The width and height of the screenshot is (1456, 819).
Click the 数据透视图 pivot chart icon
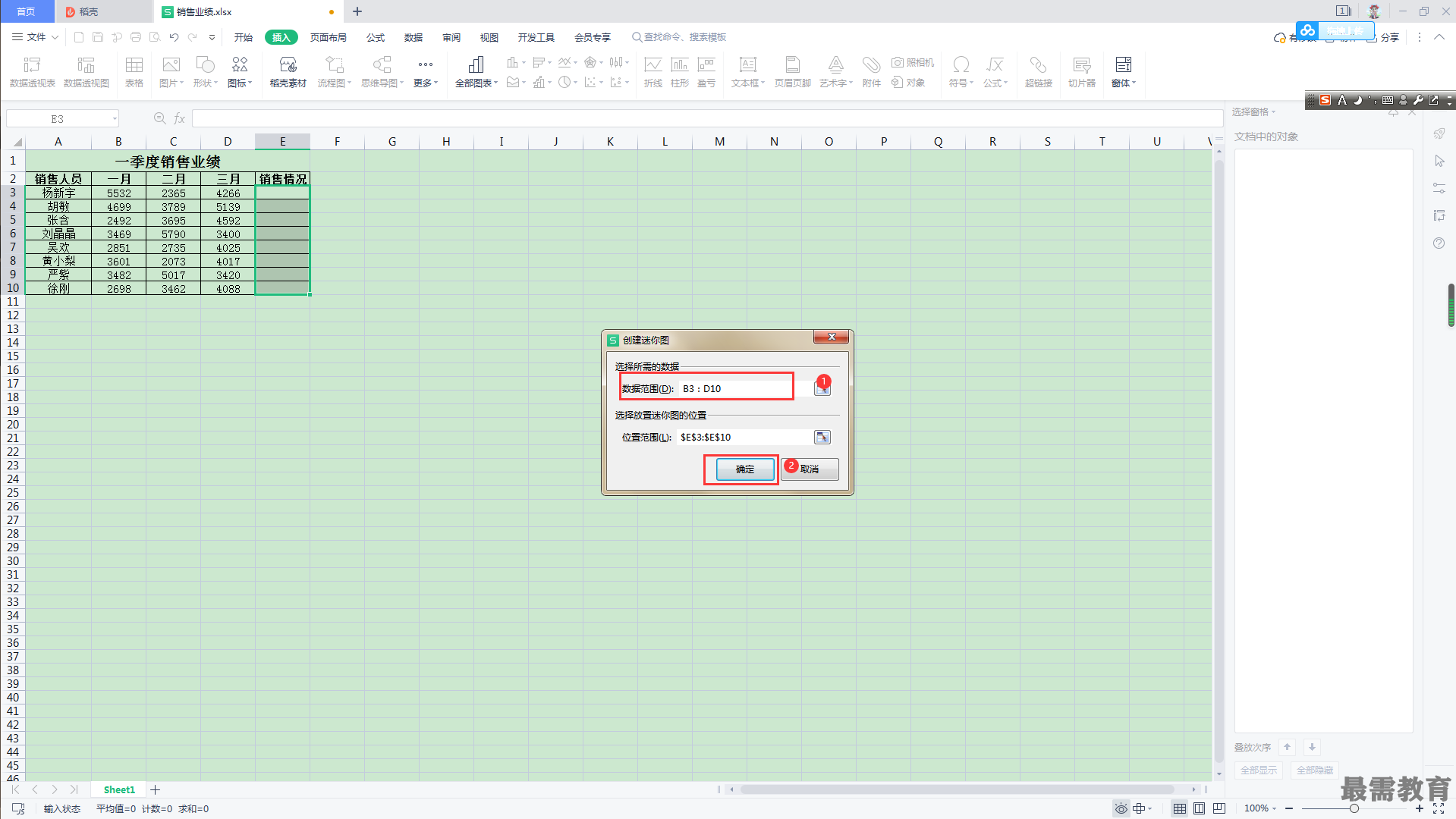[x=86, y=72]
